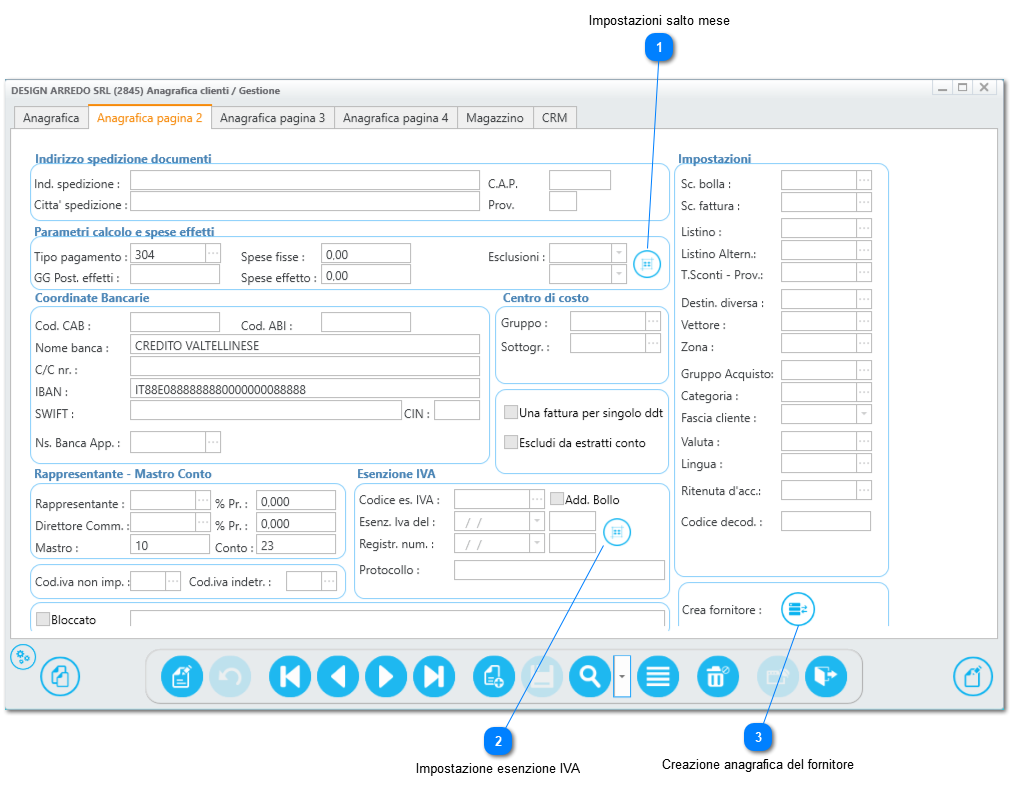Image resolution: width=1013 pixels, height=792 pixels.
Task: Click the Crea fornitore icon
Action: (798, 609)
